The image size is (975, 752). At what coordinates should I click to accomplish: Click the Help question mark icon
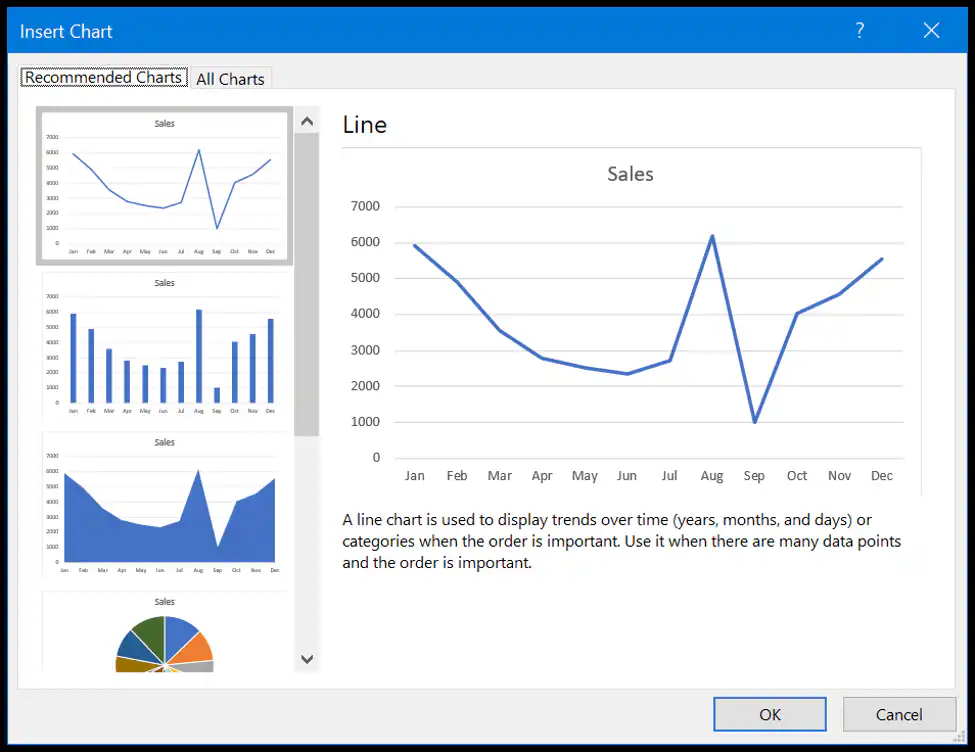[x=859, y=30]
